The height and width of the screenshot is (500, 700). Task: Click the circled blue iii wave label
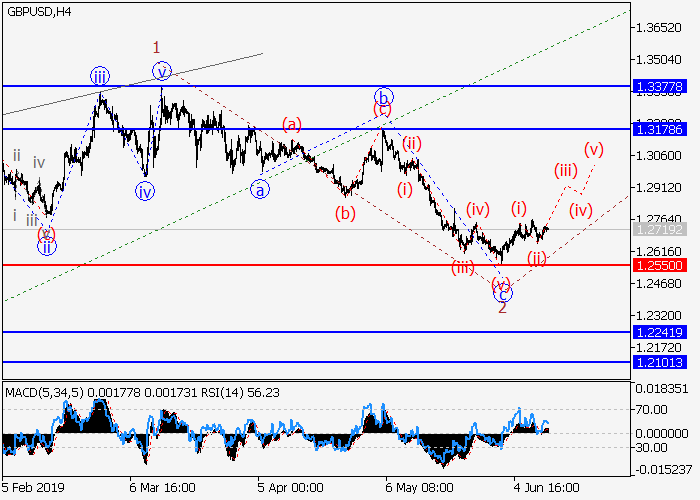coord(100,76)
